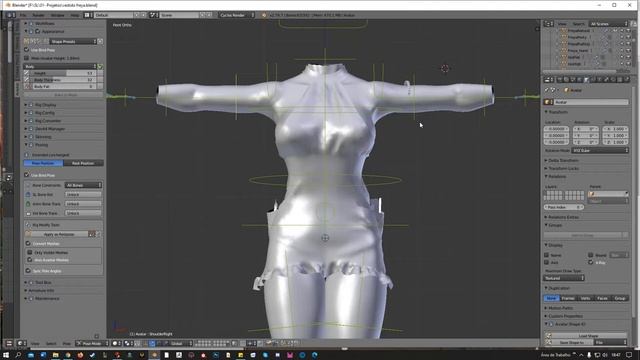Click the icon left of Apply as Restpose

coord(28,234)
